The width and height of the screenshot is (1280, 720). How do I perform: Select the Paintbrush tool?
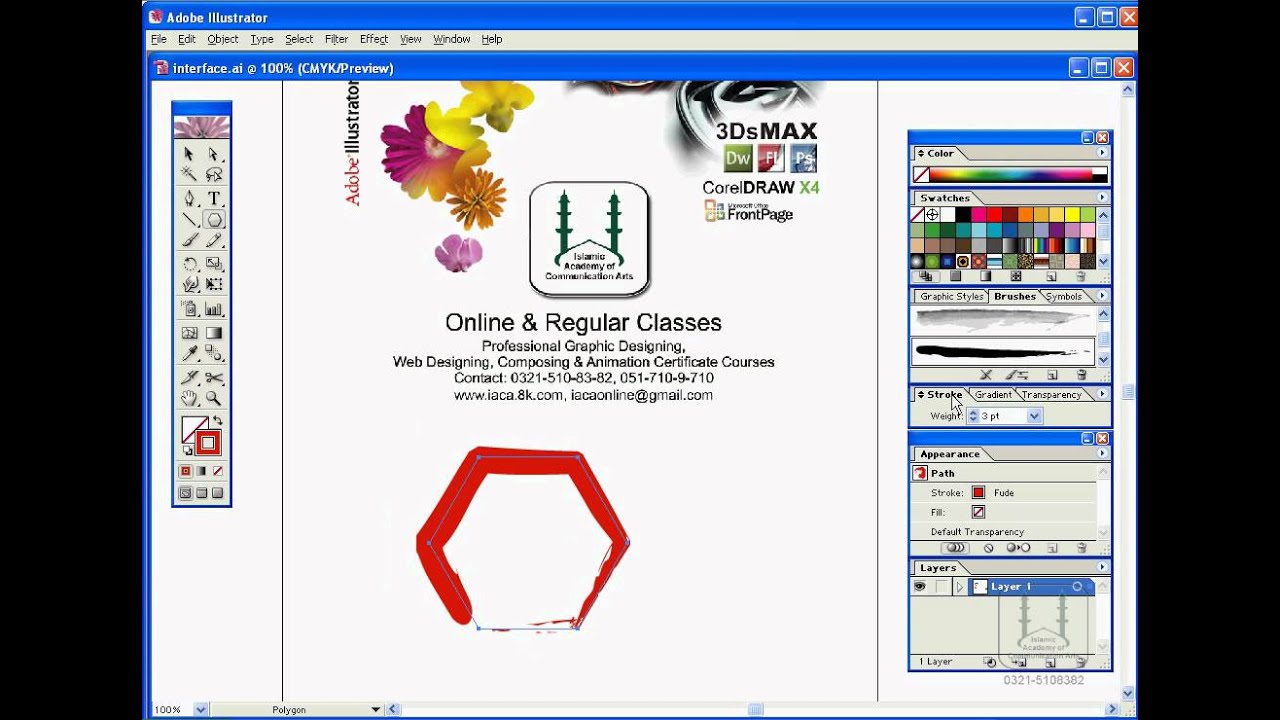[189, 240]
